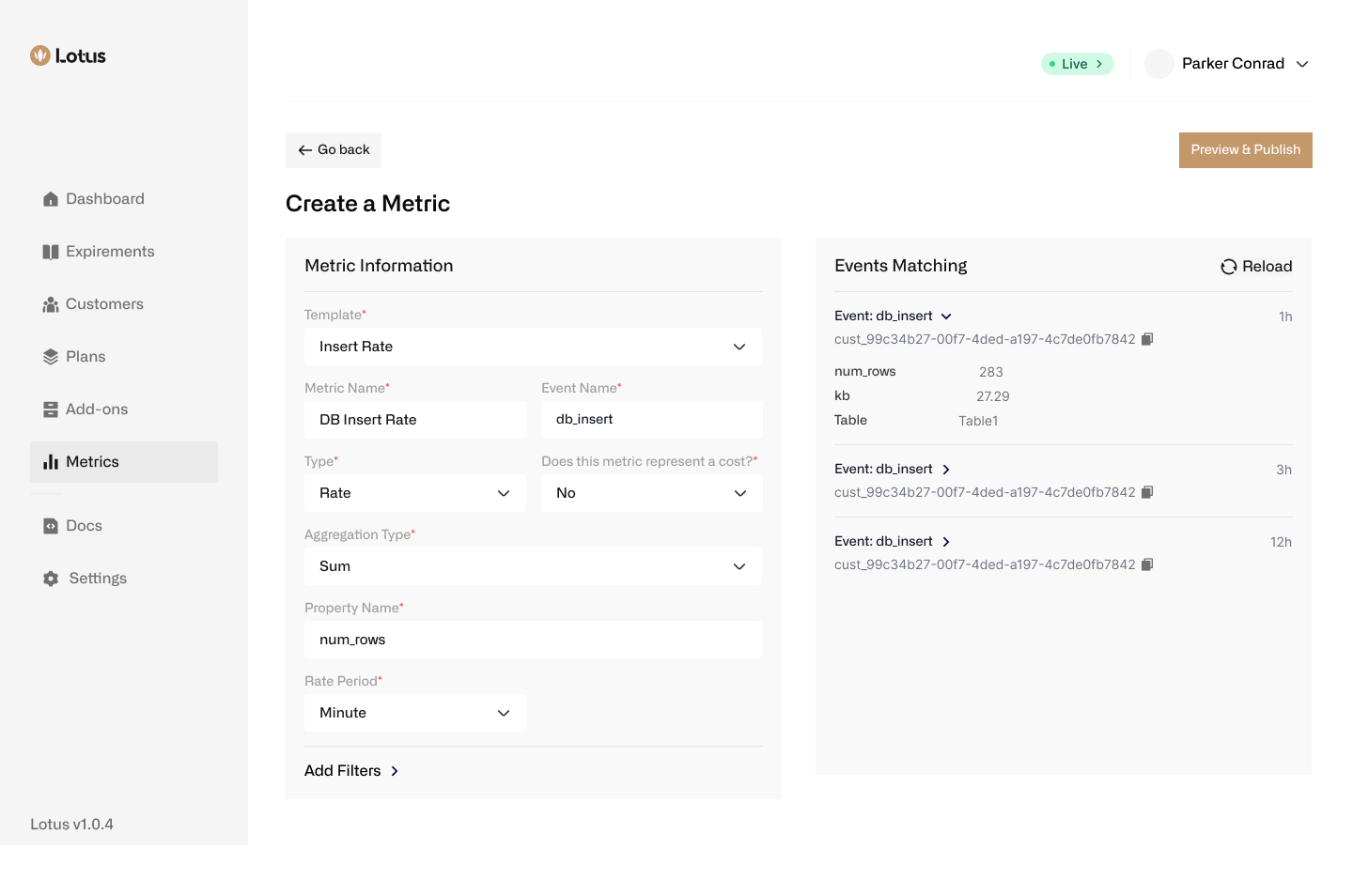This screenshot has width=1353, height=896.
Task: Collapse the 1h db_insert event details
Action: 946,317
